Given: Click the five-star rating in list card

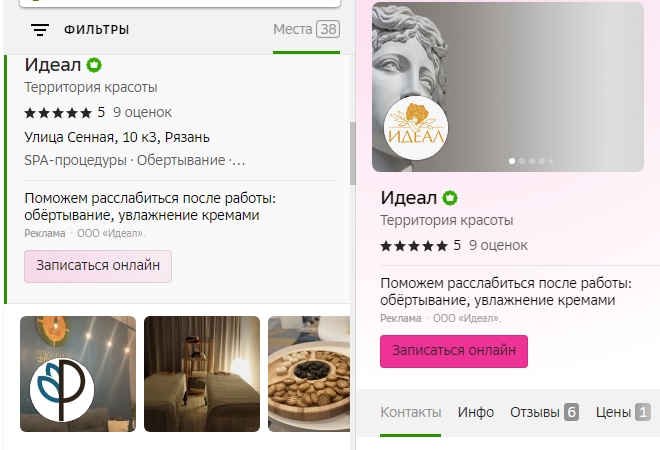Looking at the screenshot, I should (58, 113).
